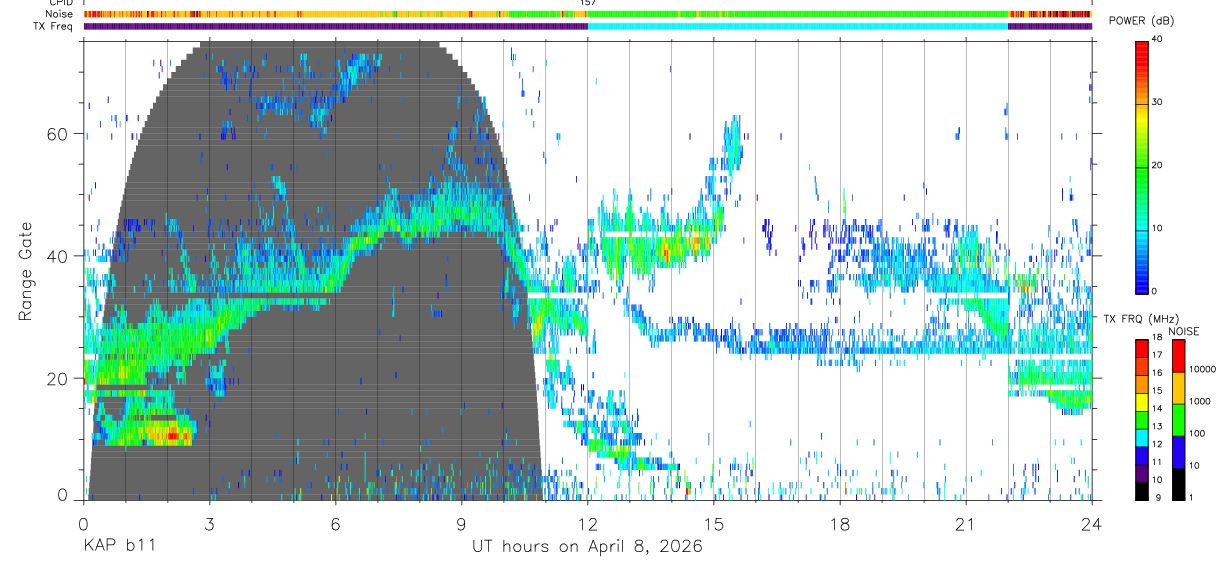Select the "POWER (dB)" legend title
This screenshot has height=567, width=1228.
point(1141,21)
